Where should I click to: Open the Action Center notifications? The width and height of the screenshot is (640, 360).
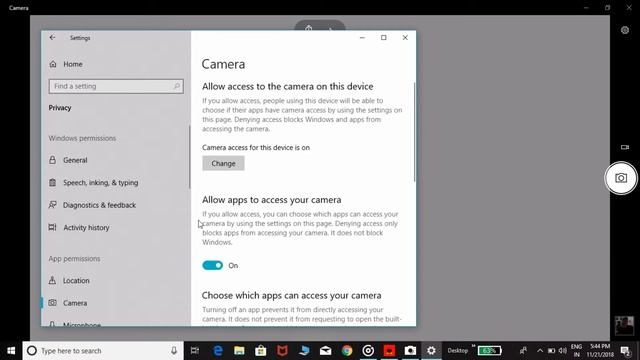626,351
